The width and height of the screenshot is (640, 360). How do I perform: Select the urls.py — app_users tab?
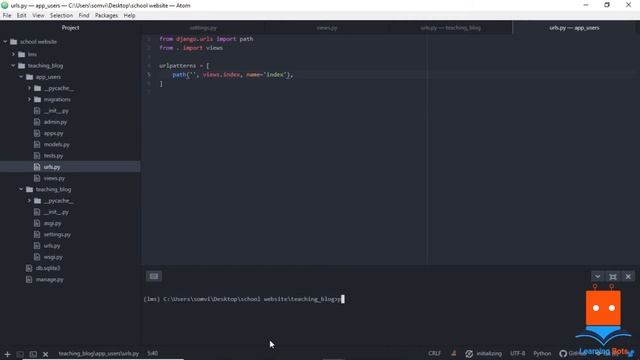574,28
